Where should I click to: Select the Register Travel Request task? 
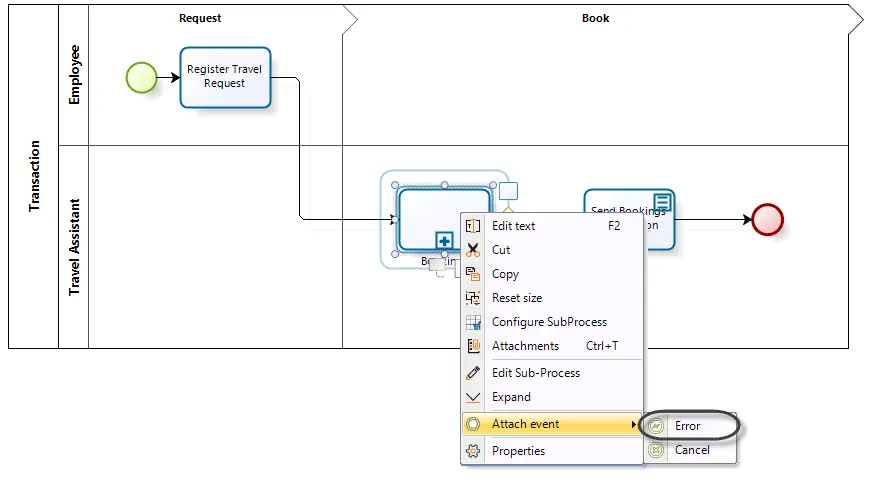(x=225, y=77)
